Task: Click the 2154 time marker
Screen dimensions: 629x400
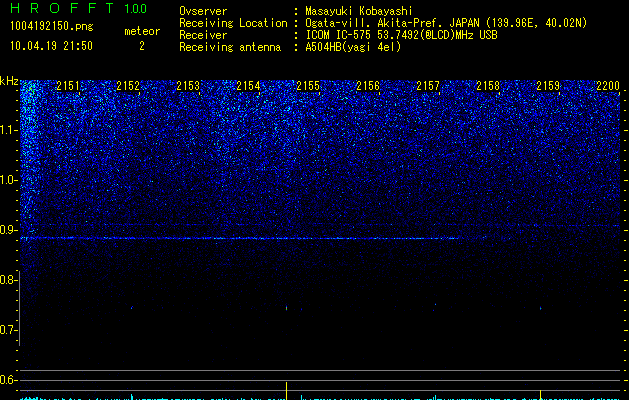Action: 248,86
